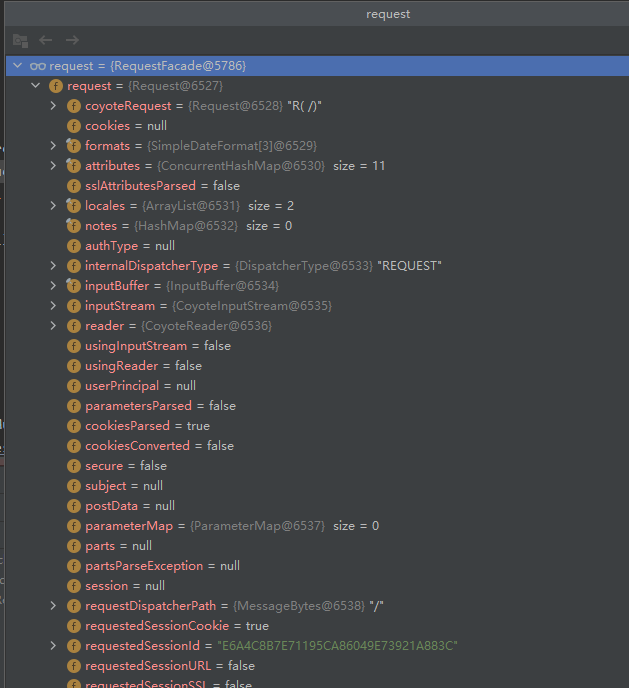The width and height of the screenshot is (629, 688).
Task: Select the authType = null row
Action: [317, 246]
